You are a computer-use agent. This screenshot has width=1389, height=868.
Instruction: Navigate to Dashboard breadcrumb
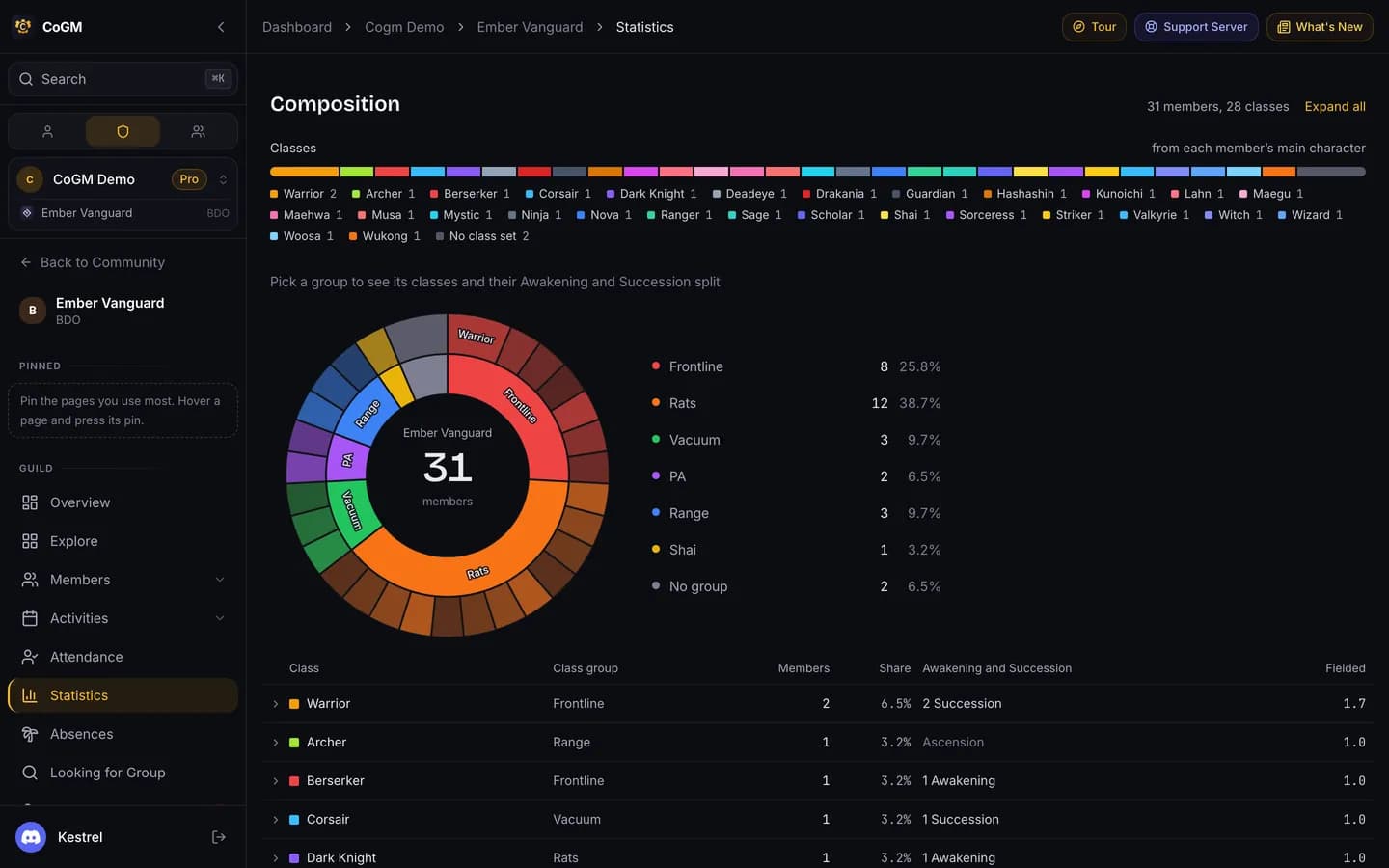click(x=297, y=27)
